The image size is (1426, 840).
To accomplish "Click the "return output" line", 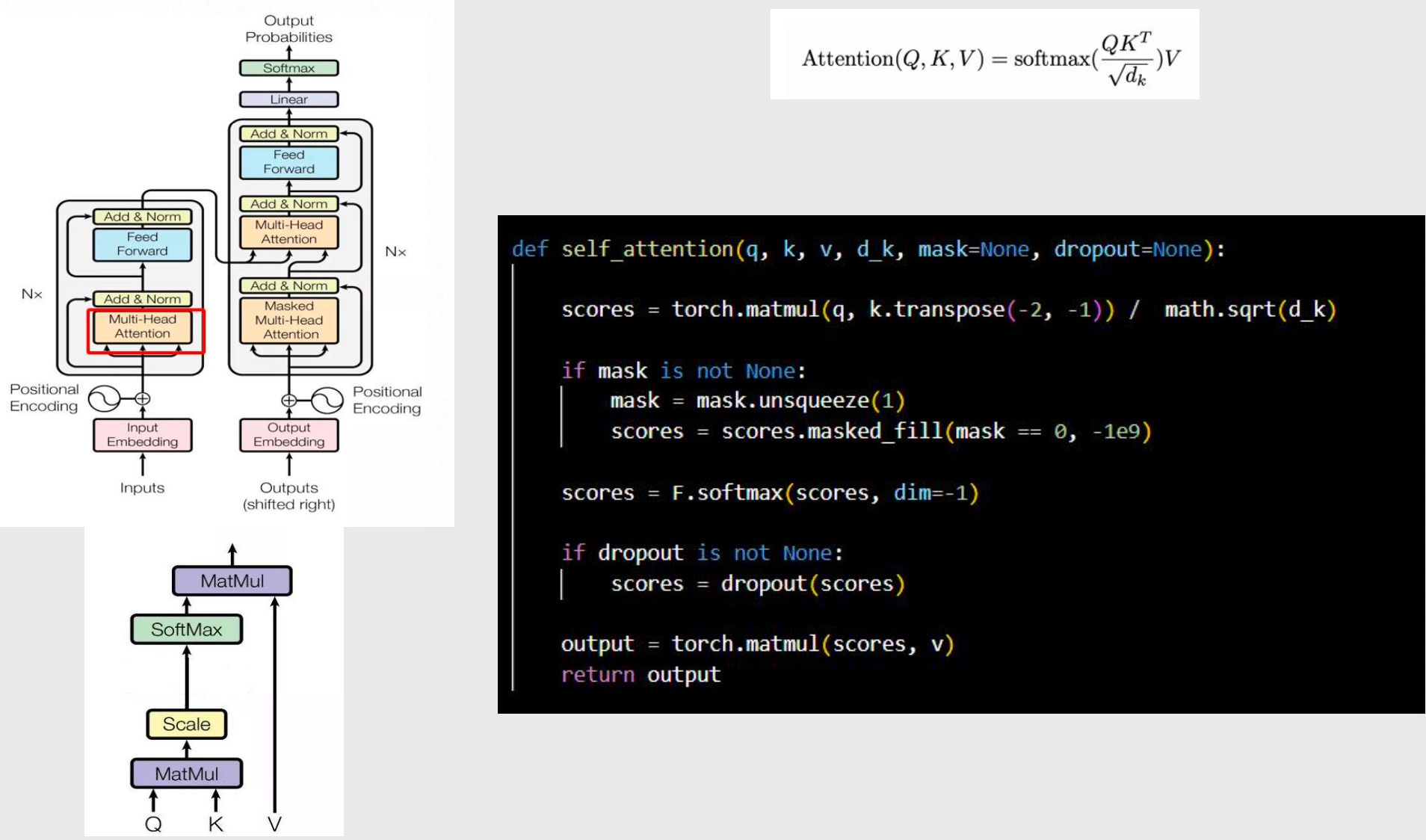I will click(x=641, y=675).
